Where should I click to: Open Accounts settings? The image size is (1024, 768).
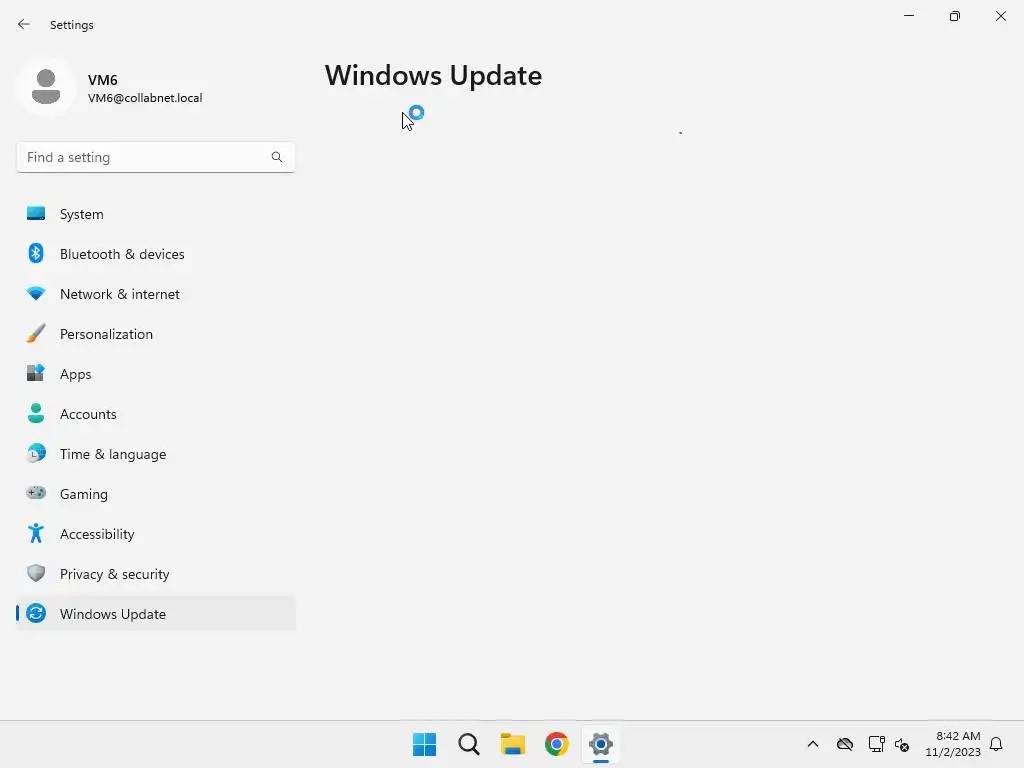point(155,414)
